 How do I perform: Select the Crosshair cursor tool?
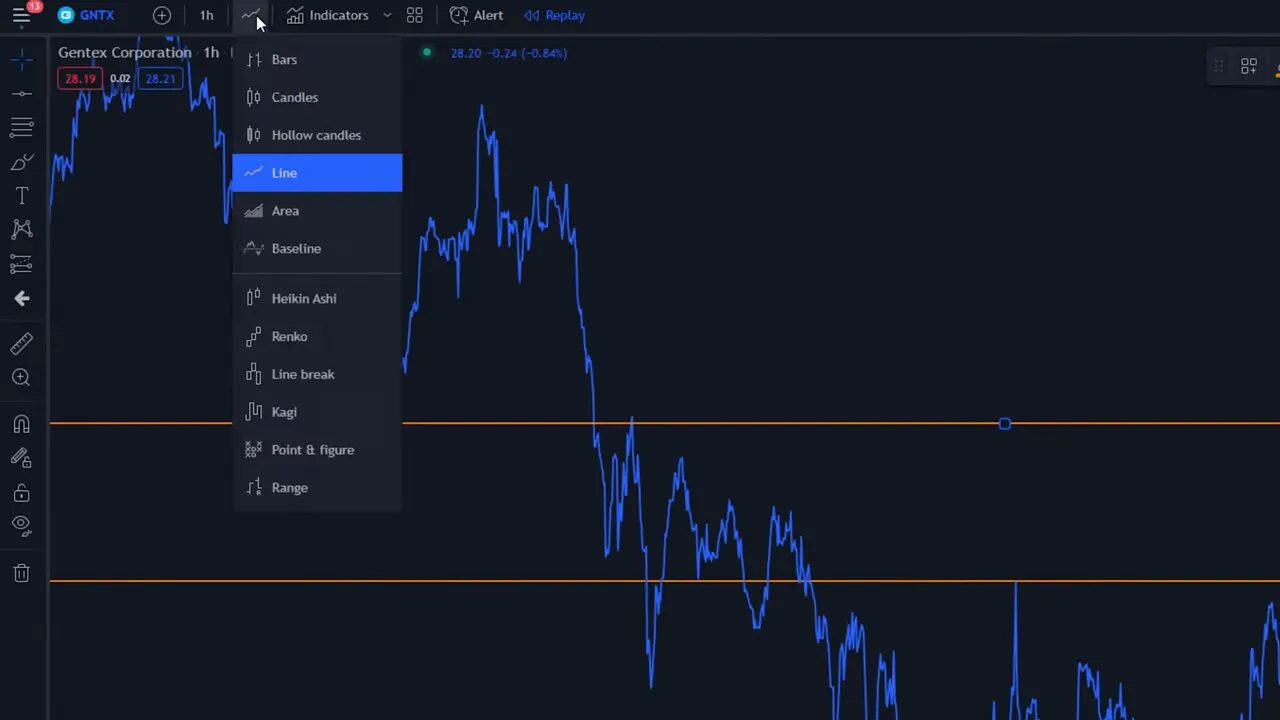21,60
